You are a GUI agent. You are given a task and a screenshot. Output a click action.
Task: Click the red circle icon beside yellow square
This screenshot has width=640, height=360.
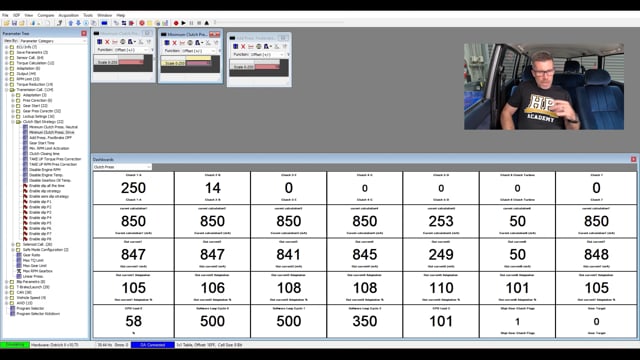click(x=142, y=23)
